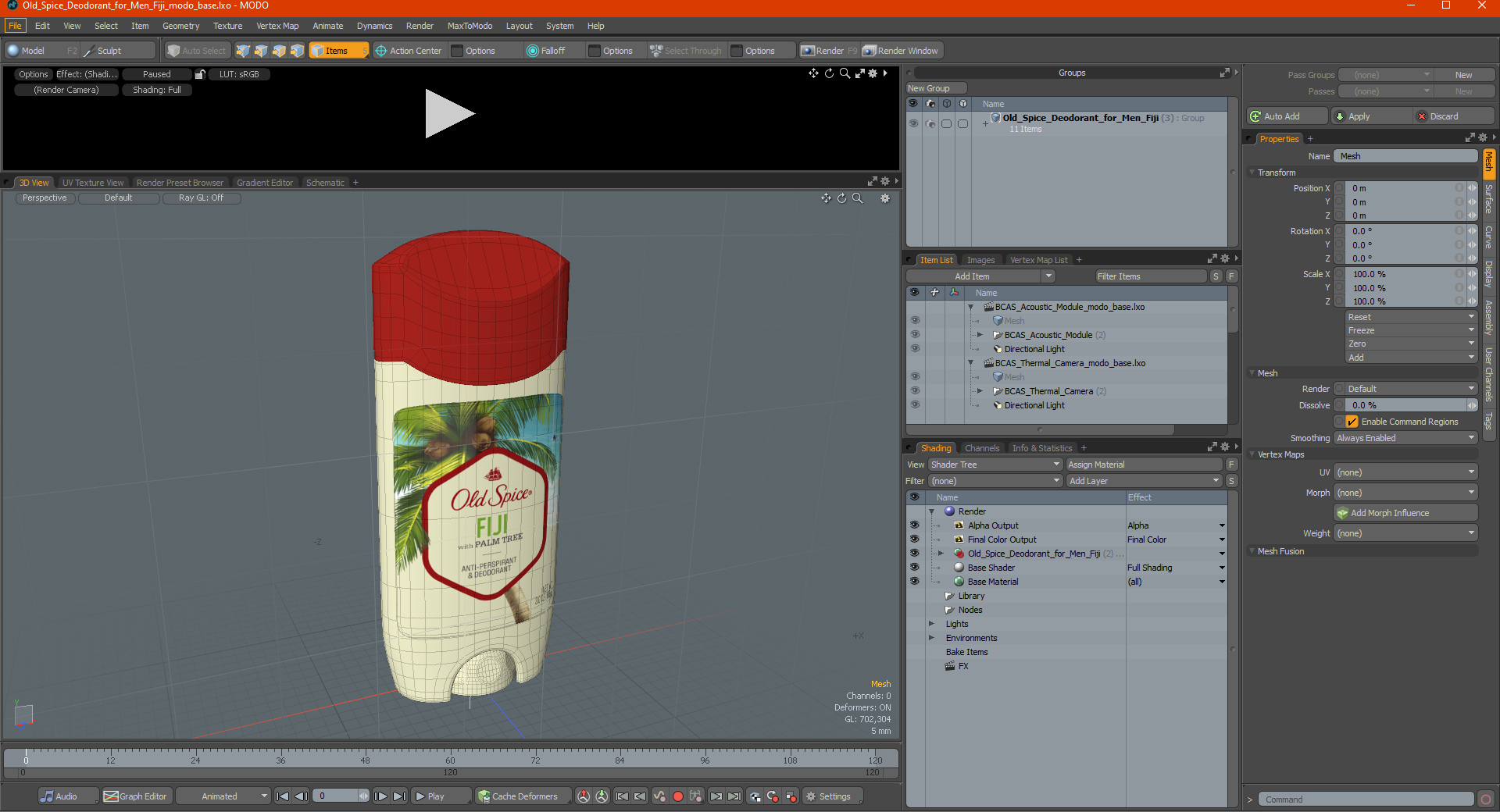Toggle visibility of Old_Spice group in Groups
Image resolution: width=1500 pixels, height=812 pixels.
(913, 123)
